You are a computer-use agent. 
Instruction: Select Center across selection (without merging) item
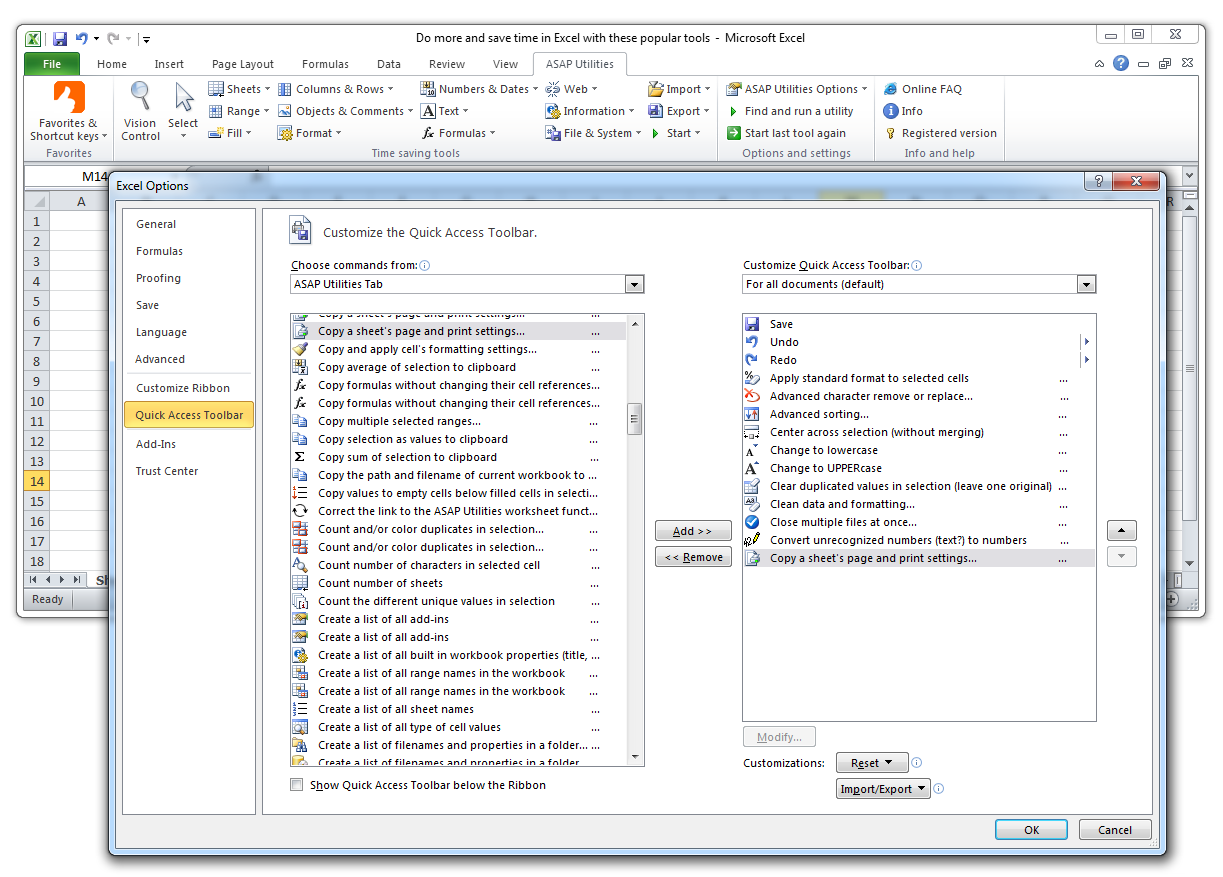click(919, 432)
